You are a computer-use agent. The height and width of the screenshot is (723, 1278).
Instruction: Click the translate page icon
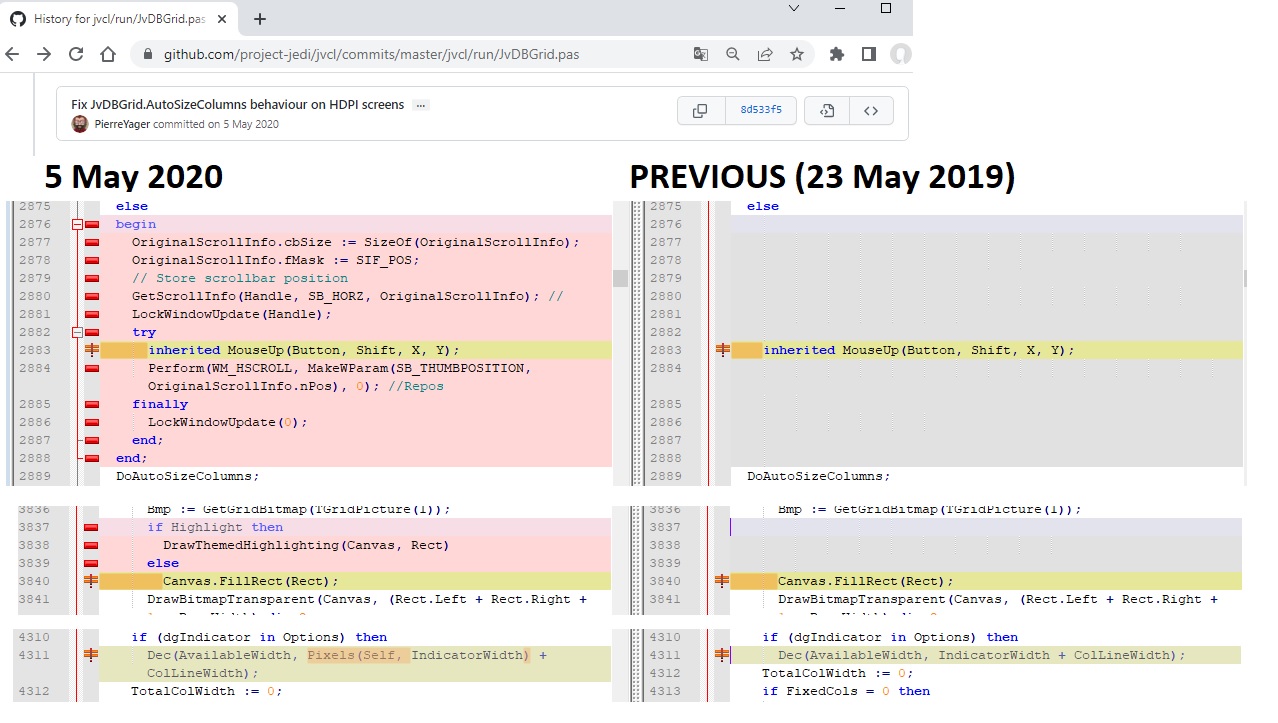[701, 55]
